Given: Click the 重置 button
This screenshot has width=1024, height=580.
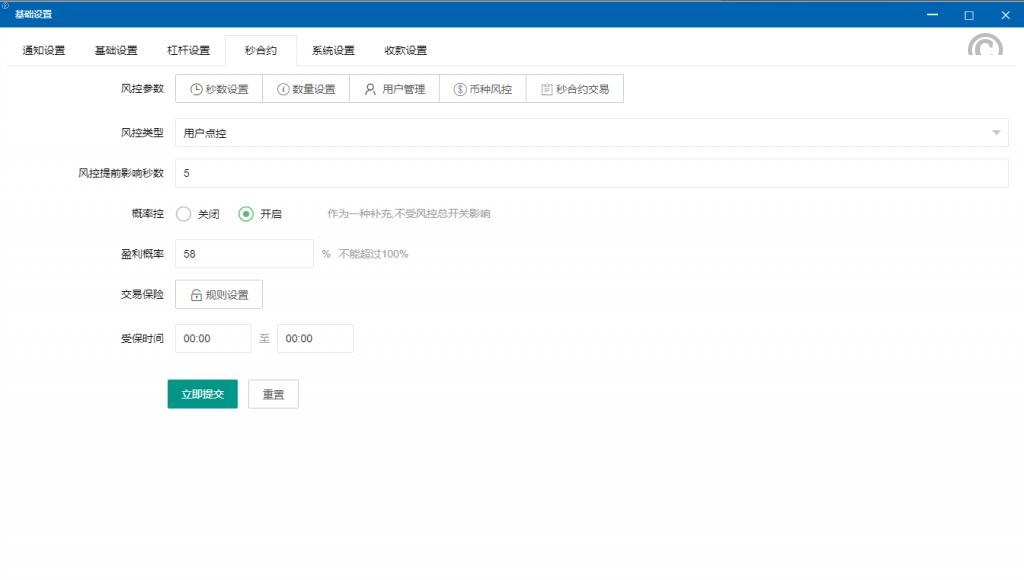Looking at the screenshot, I should tap(273, 394).
